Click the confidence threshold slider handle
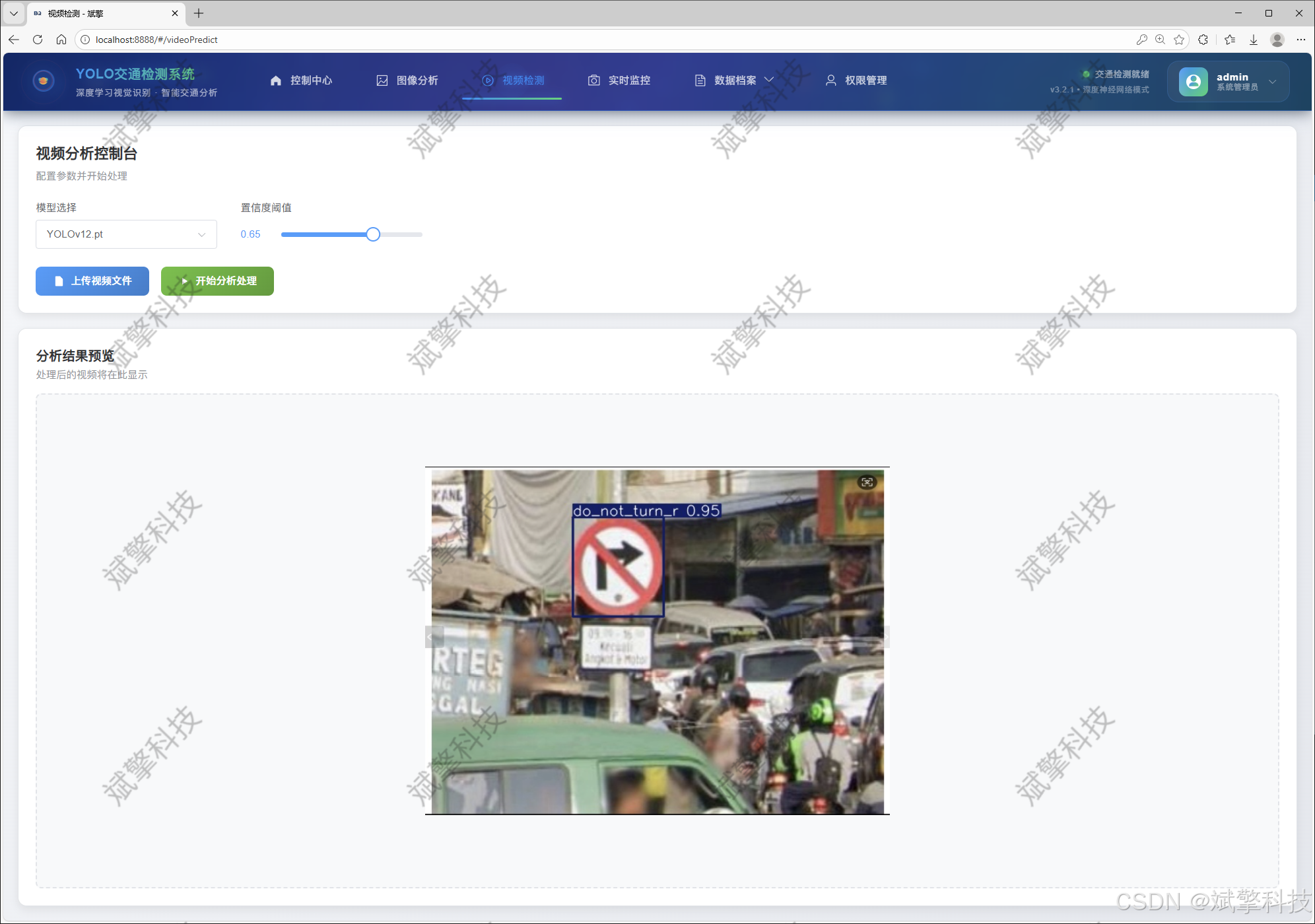 coord(373,234)
